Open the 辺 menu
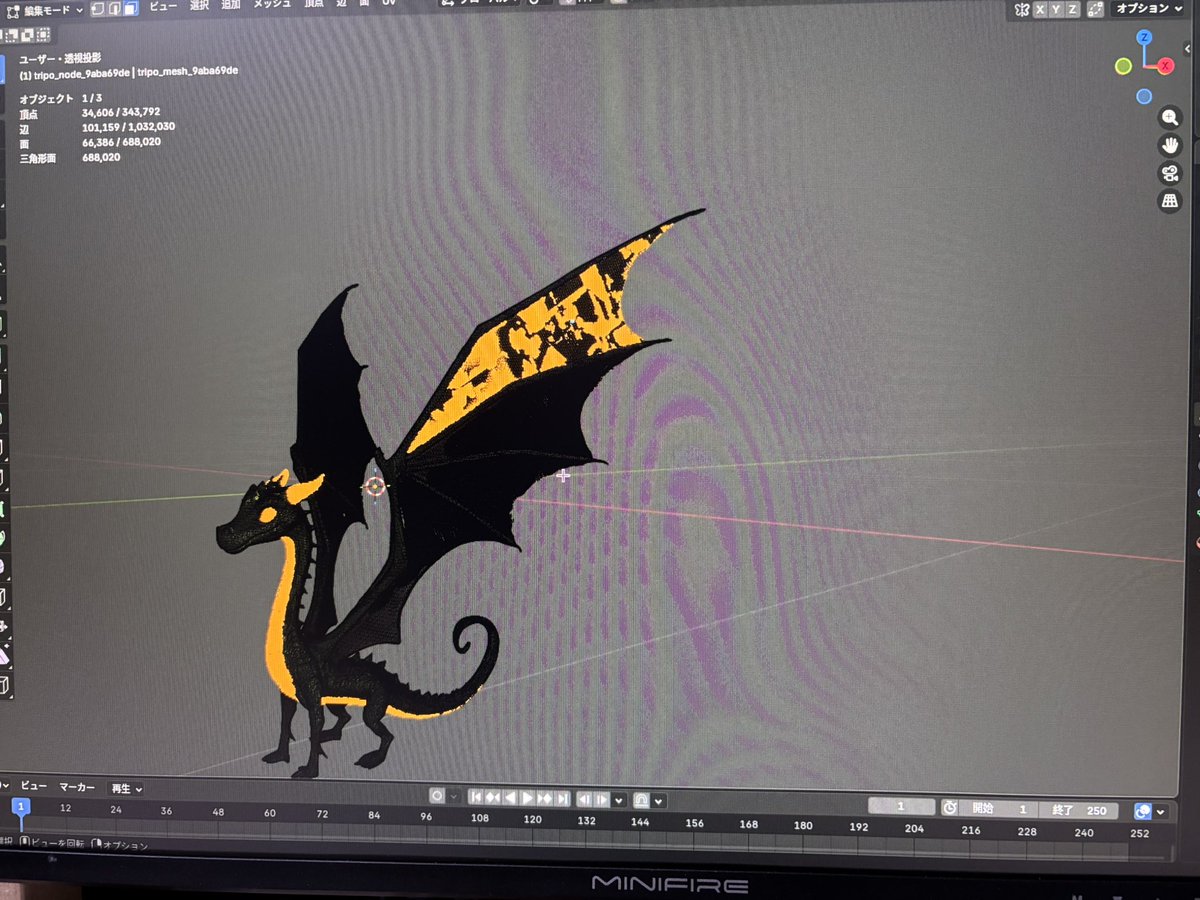This screenshot has height=900, width=1200. click(x=341, y=5)
